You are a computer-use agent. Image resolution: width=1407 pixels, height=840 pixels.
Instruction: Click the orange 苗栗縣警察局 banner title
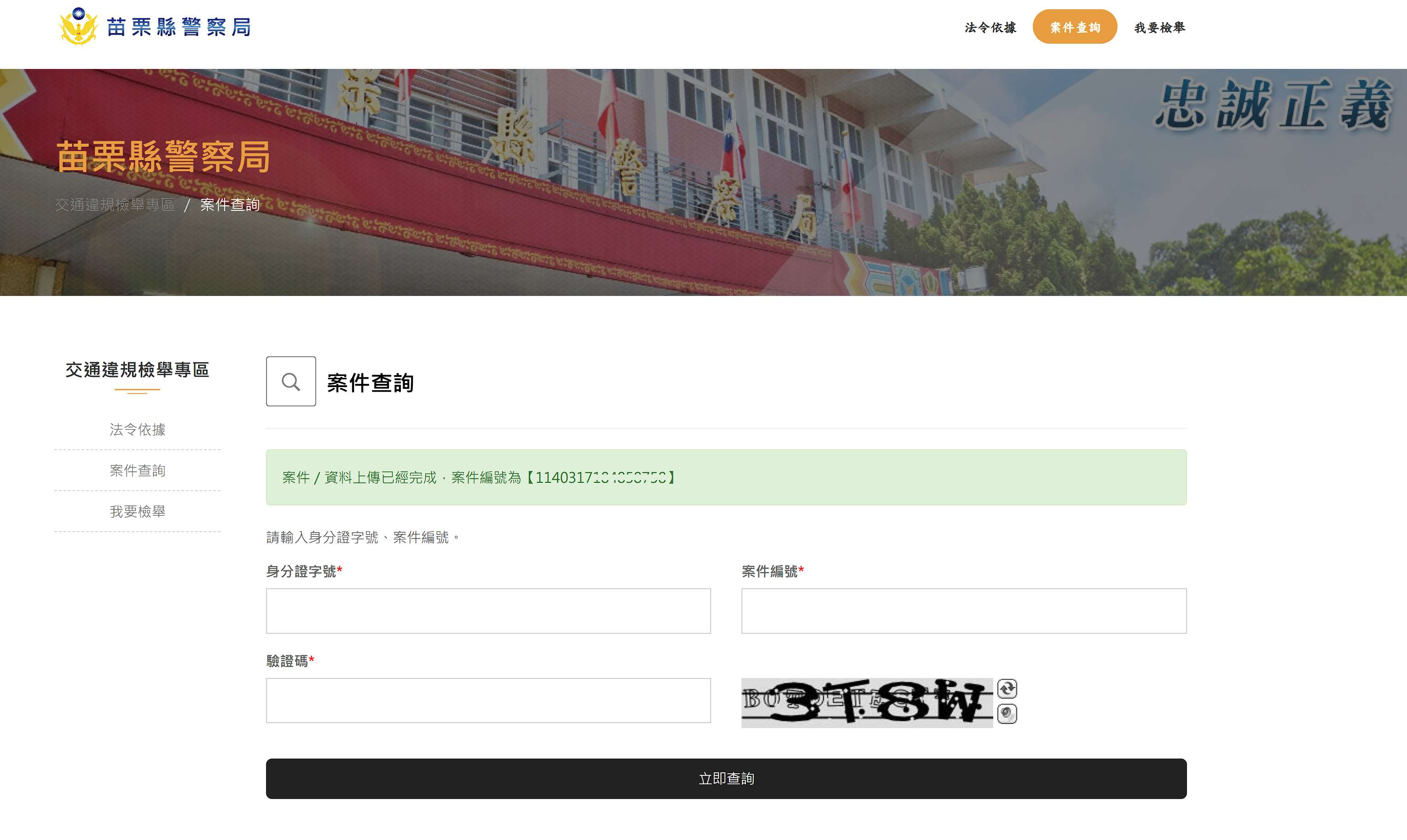163,156
